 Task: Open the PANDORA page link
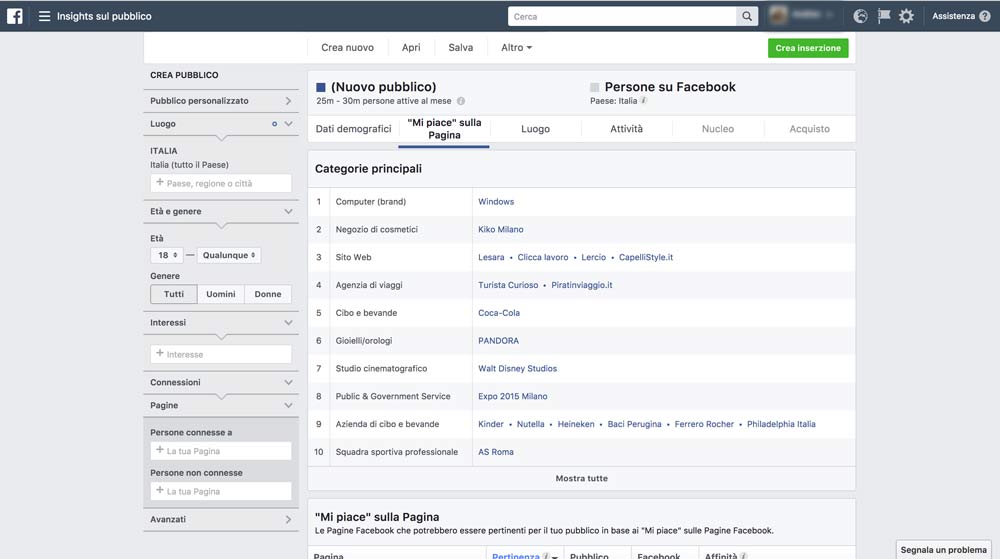498,340
